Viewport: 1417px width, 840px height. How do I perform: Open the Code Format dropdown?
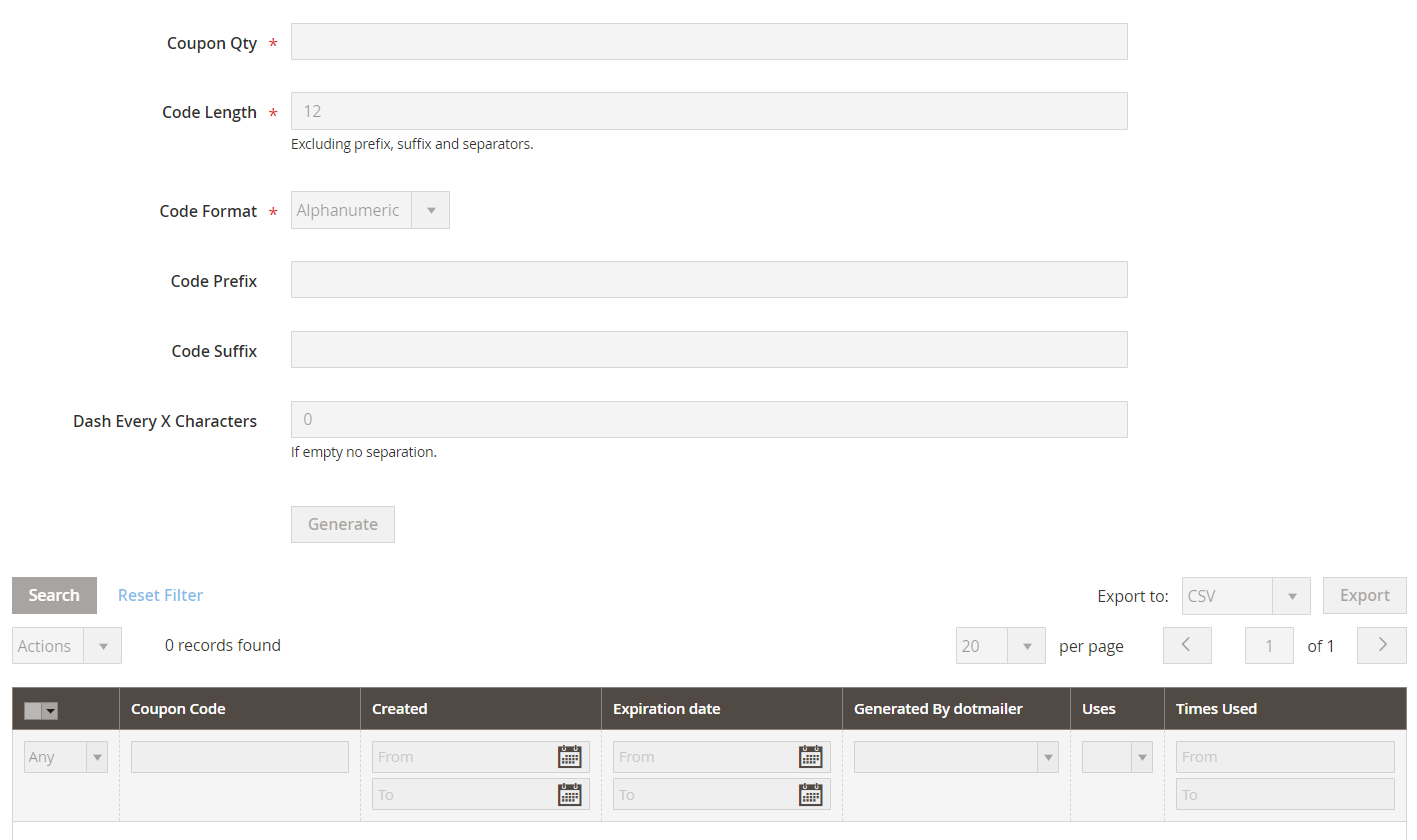click(x=370, y=210)
